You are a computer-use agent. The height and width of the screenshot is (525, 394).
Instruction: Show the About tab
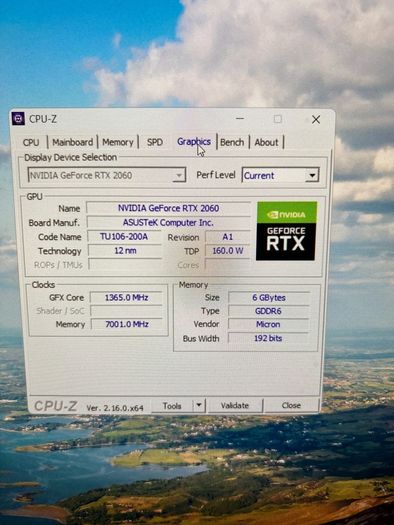pyautogui.click(x=266, y=142)
